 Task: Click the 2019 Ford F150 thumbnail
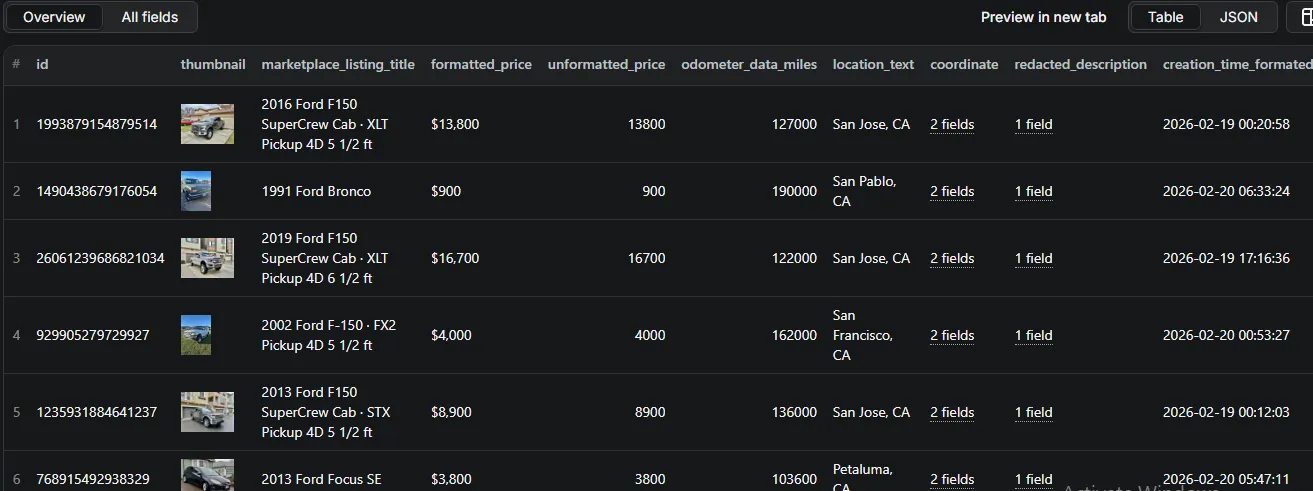point(207,258)
